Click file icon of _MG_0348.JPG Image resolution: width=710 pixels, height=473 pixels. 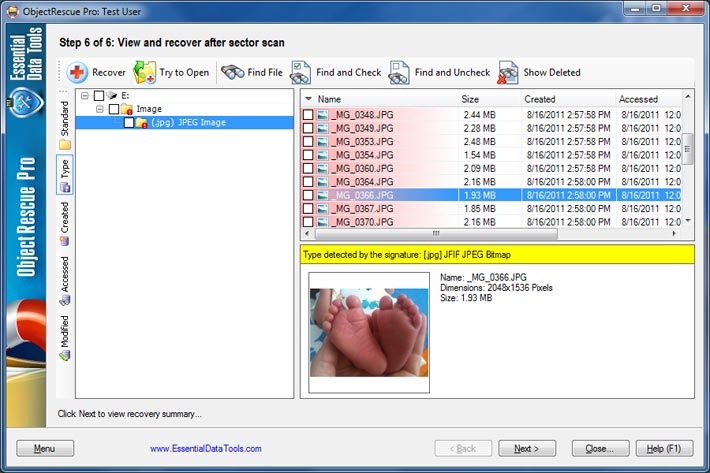click(322, 115)
